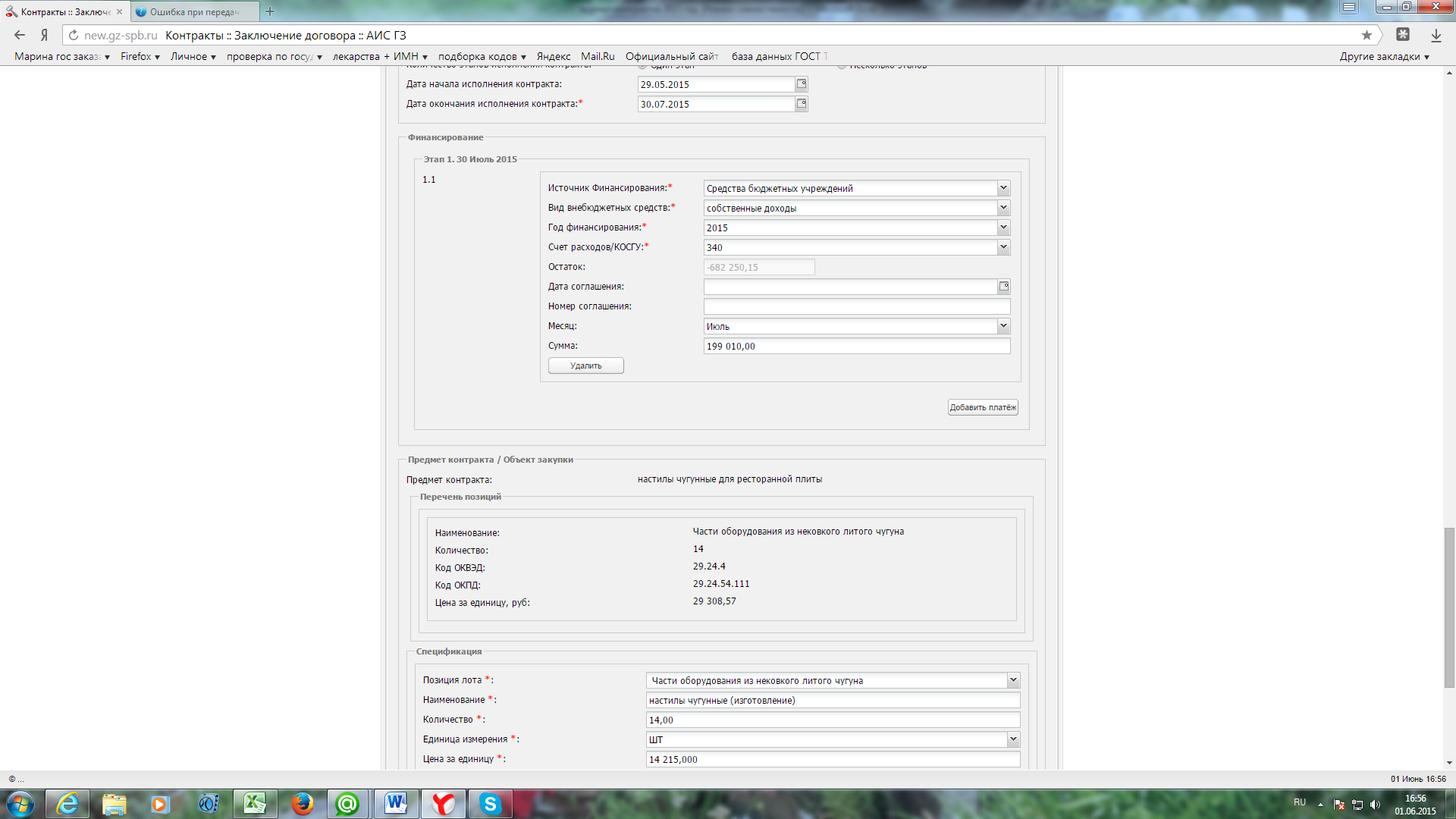Reload the page with refresh icon
Image resolution: width=1456 pixels, height=819 pixels.
click(x=74, y=35)
